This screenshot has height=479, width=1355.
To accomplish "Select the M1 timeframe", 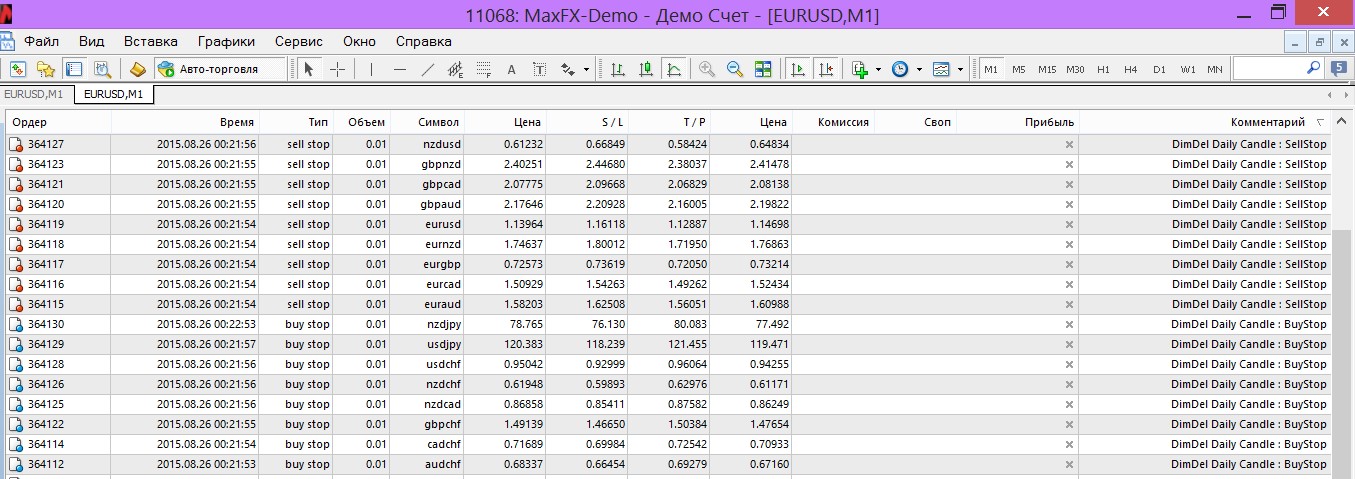I will tap(990, 69).
